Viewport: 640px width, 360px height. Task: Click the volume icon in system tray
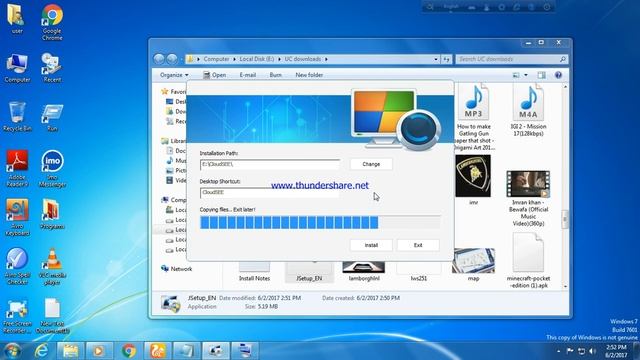[592, 351]
